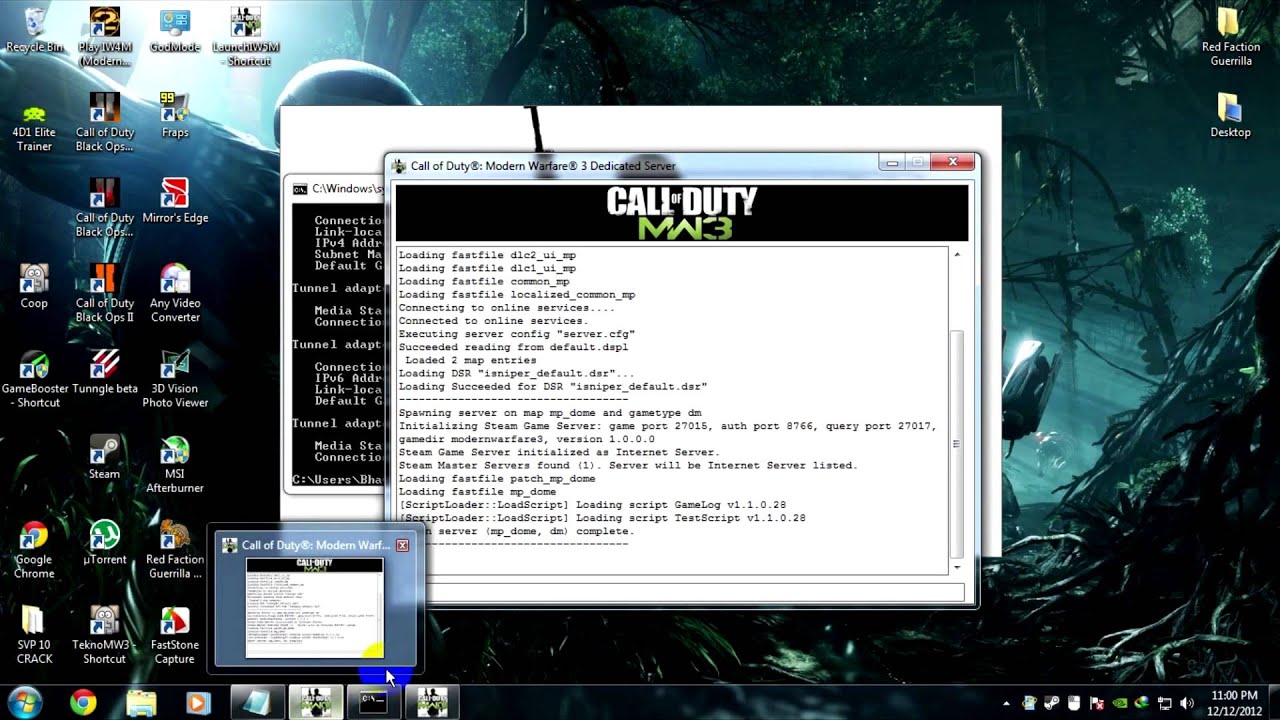Select the TeknoMW3 shortcut icon
This screenshot has height=720, width=1280.
click(x=105, y=635)
